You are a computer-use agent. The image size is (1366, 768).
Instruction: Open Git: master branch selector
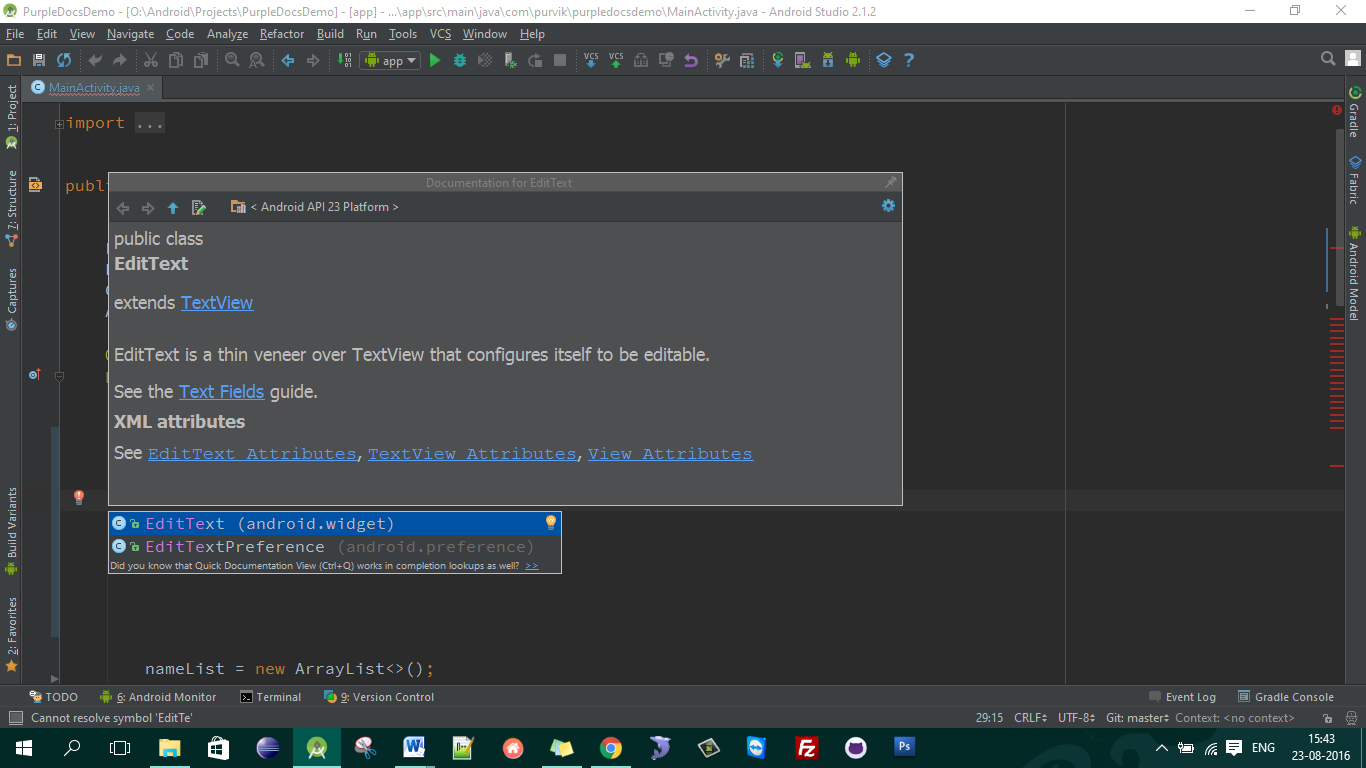[1138, 718]
